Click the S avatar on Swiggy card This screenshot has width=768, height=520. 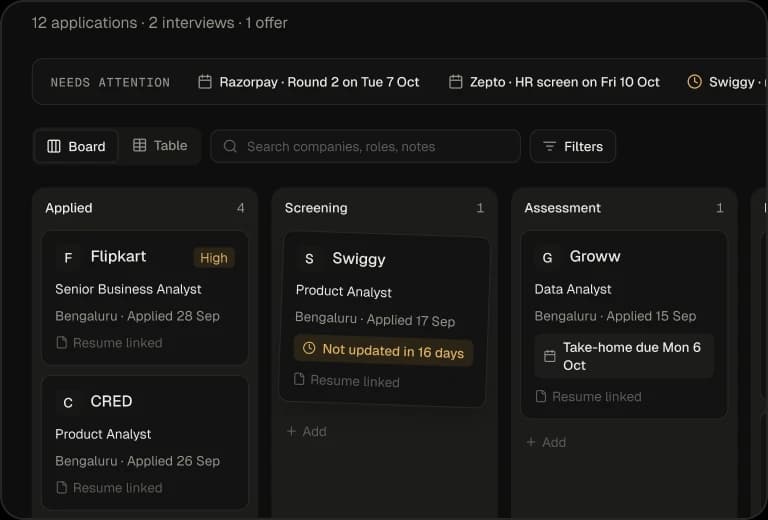click(309, 259)
